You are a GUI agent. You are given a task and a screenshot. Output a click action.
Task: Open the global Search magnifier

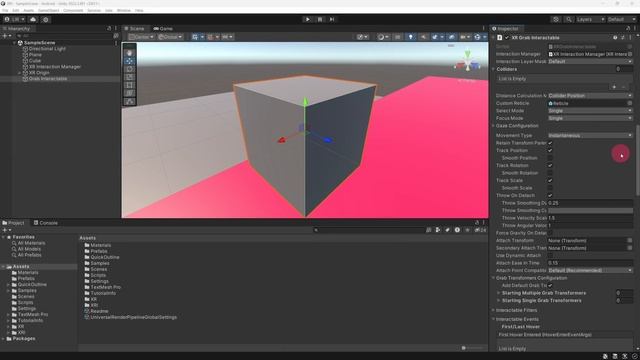(569, 19)
